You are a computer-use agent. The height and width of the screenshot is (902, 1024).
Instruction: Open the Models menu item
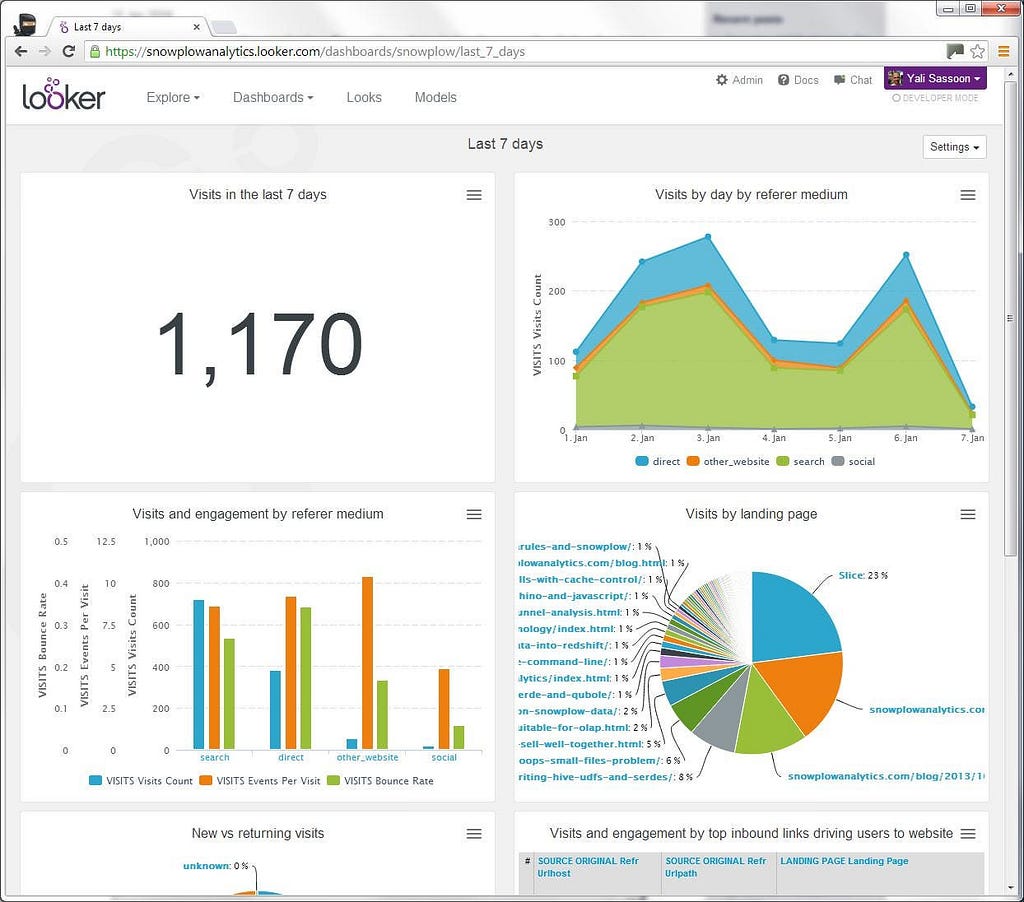(x=436, y=97)
